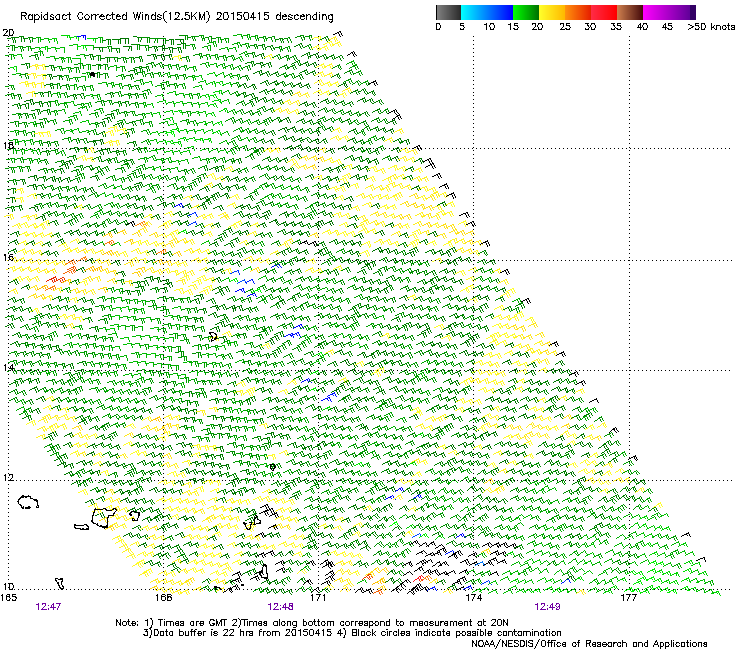
Task: Click the largest island outline near 12N
Action: point(103,517)
